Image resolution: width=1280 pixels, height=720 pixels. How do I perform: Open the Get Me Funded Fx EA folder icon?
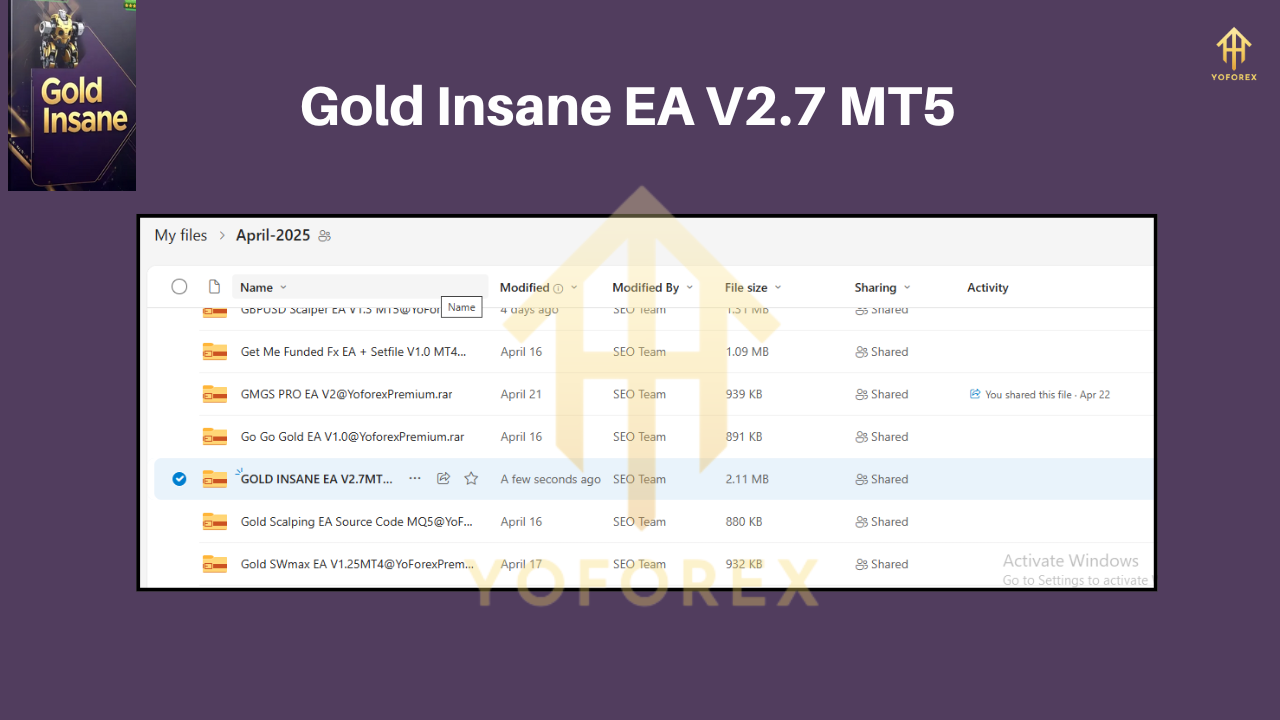pos(214,351)
